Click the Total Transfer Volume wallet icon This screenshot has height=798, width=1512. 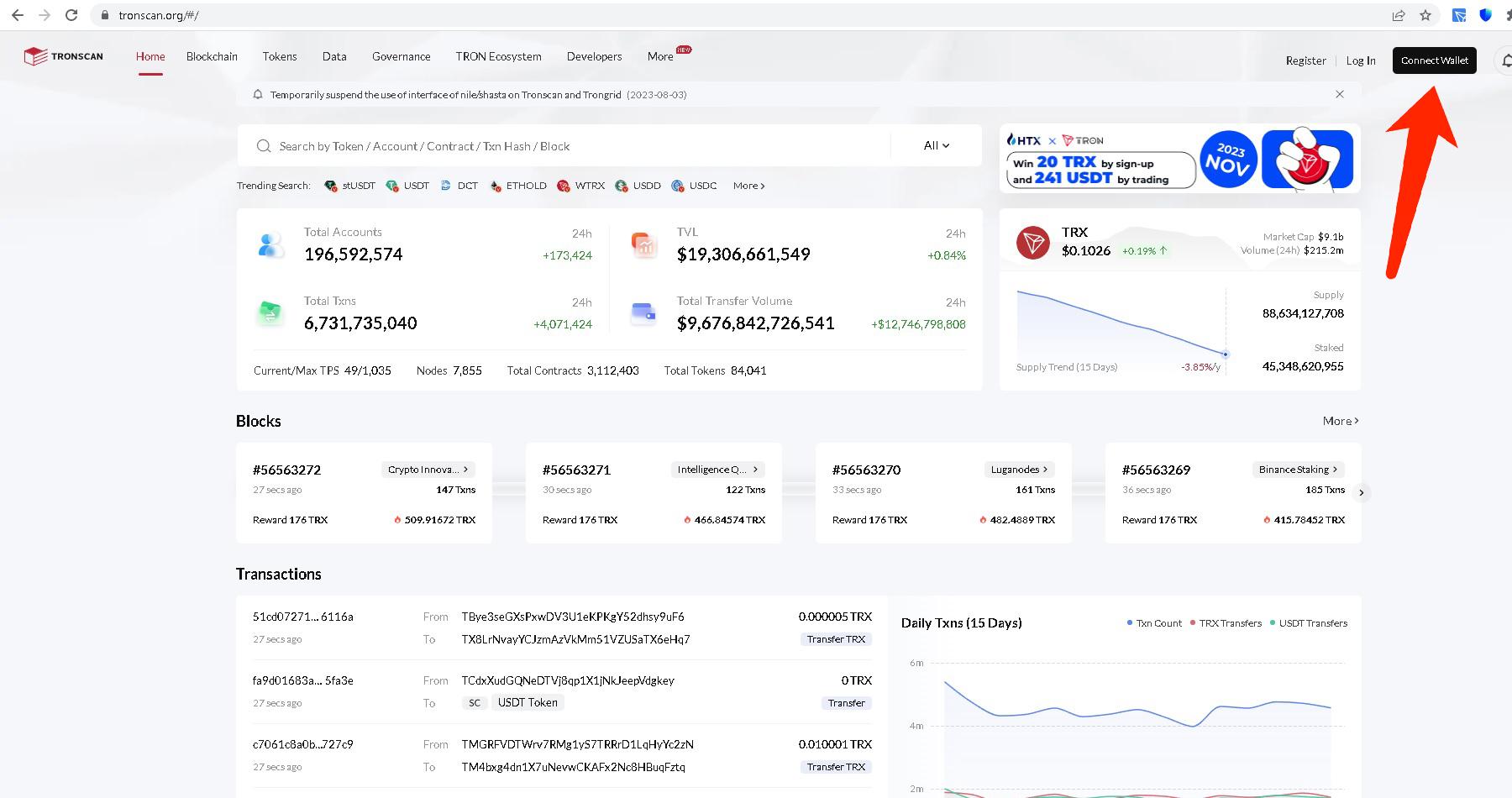[643, 313]
